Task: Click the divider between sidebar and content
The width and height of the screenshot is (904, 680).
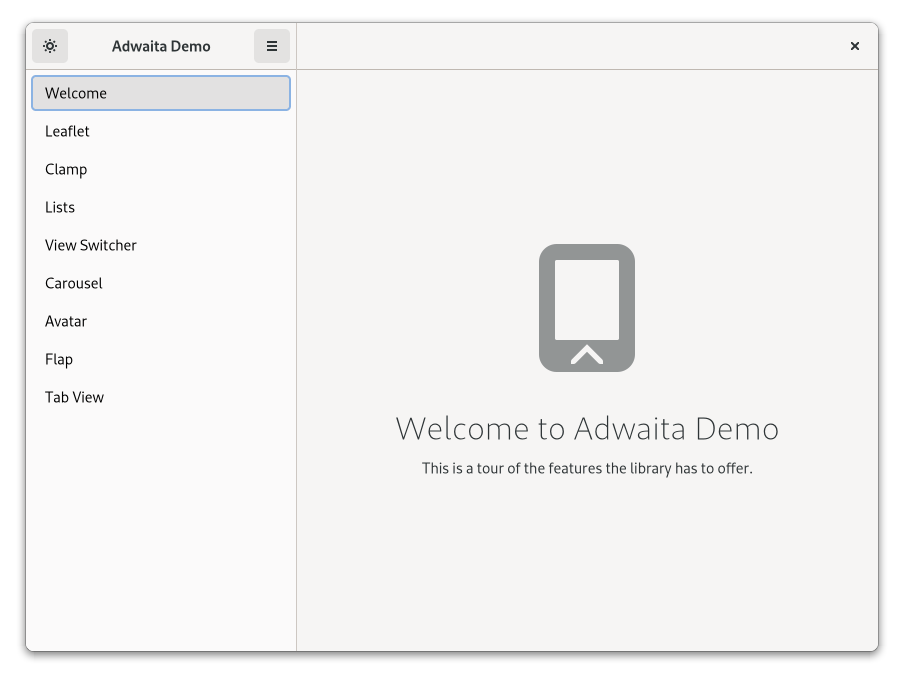Action: pos(296,360)
